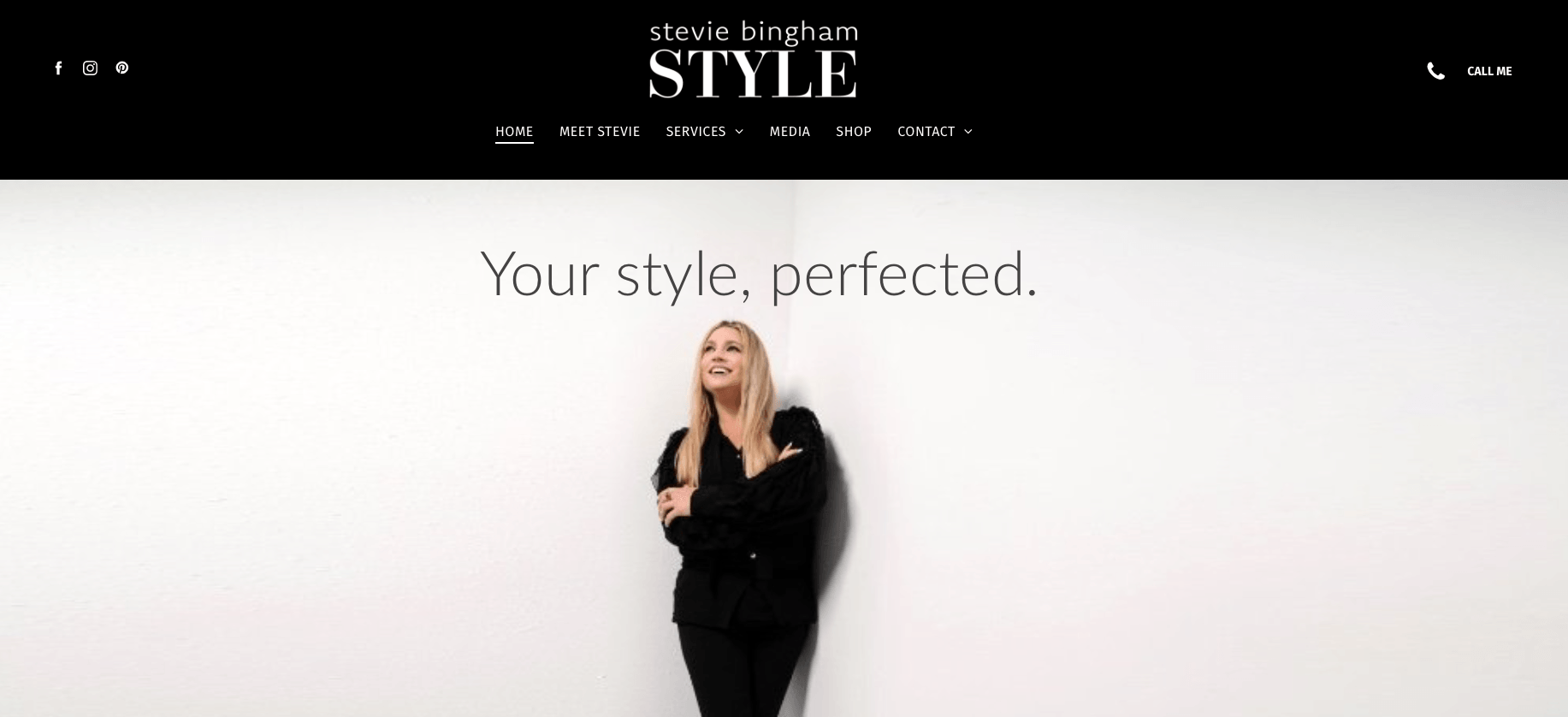Click the large STYLE wordmark in logo
Image resolution: width=1568 pixels, height=717 pixels.
(x=753, y=74)
